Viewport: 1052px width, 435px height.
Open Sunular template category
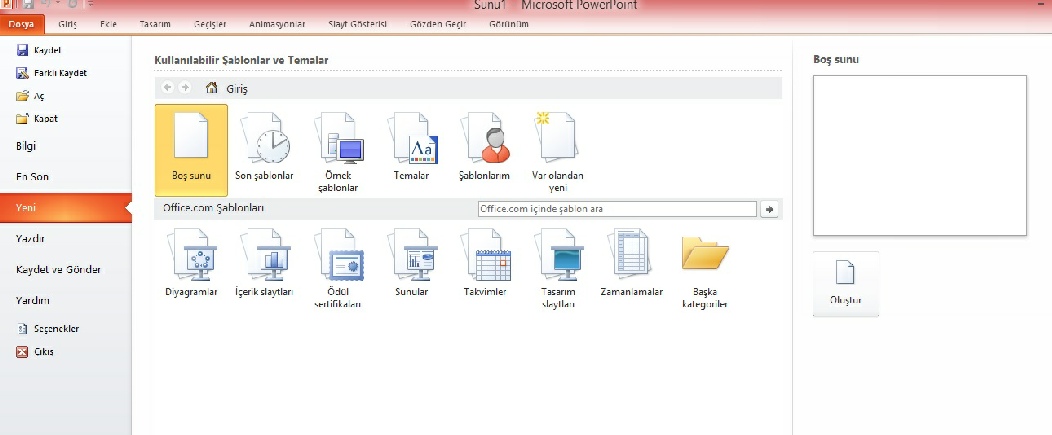pyautogui.click(x=411, y=262)
